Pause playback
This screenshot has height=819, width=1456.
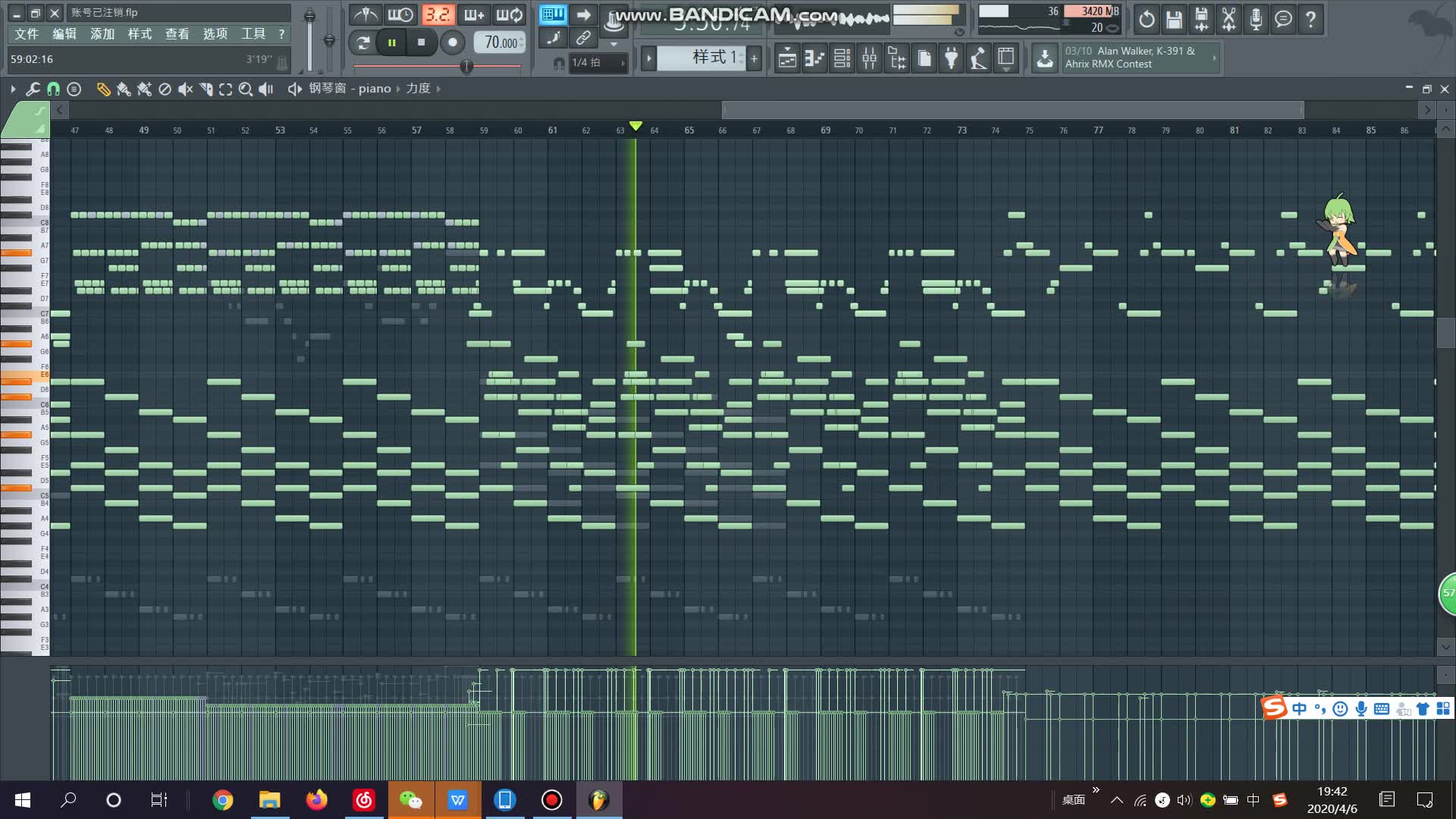(391, 42)
